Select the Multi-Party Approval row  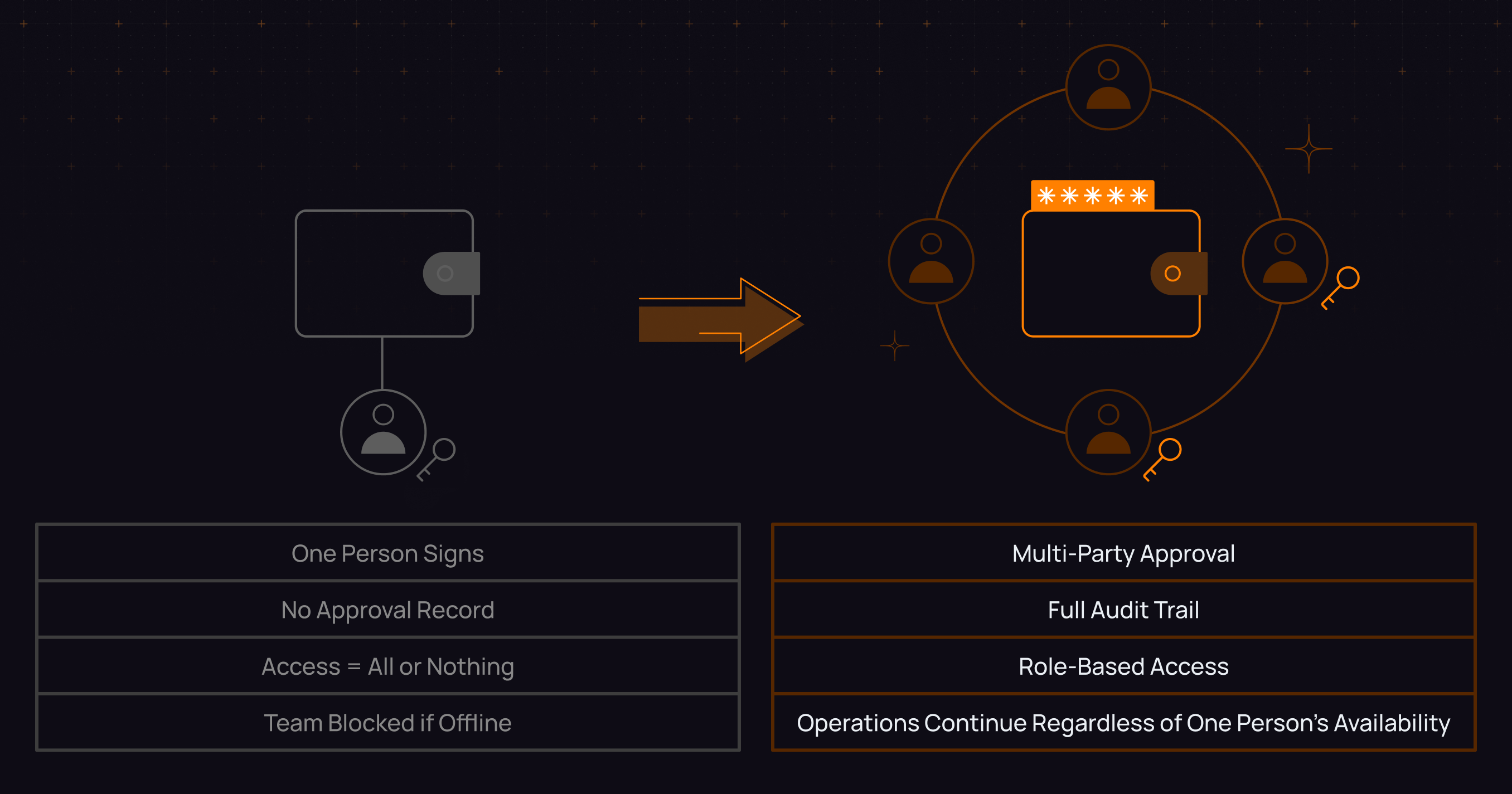(x=1123, y=554)
